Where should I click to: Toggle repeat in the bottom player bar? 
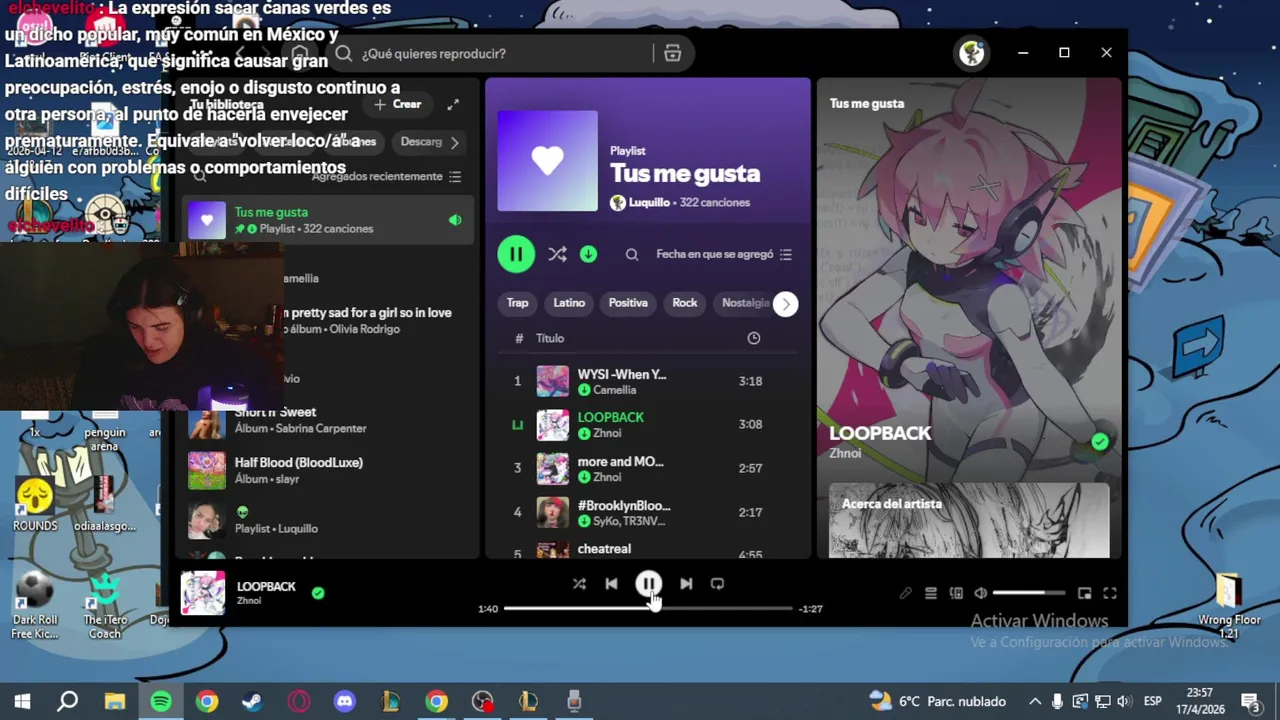point(717,584)
